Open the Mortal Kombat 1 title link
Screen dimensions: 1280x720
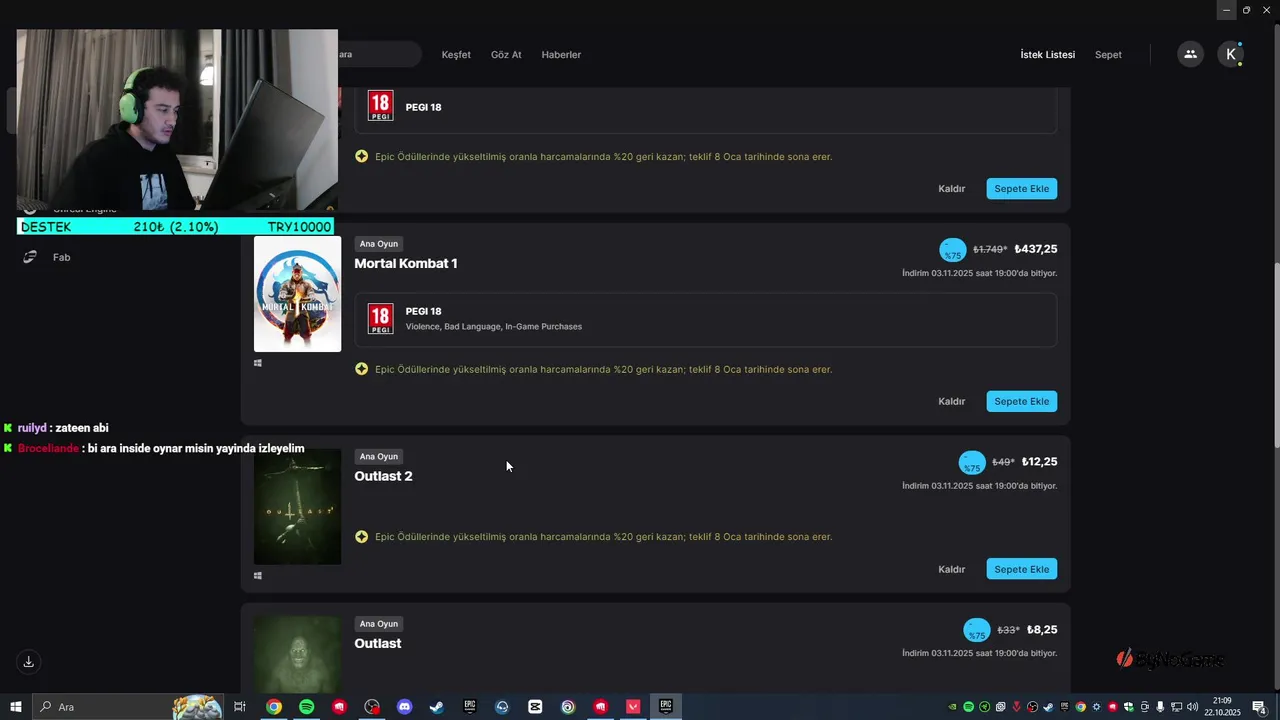tap(406, 264)
